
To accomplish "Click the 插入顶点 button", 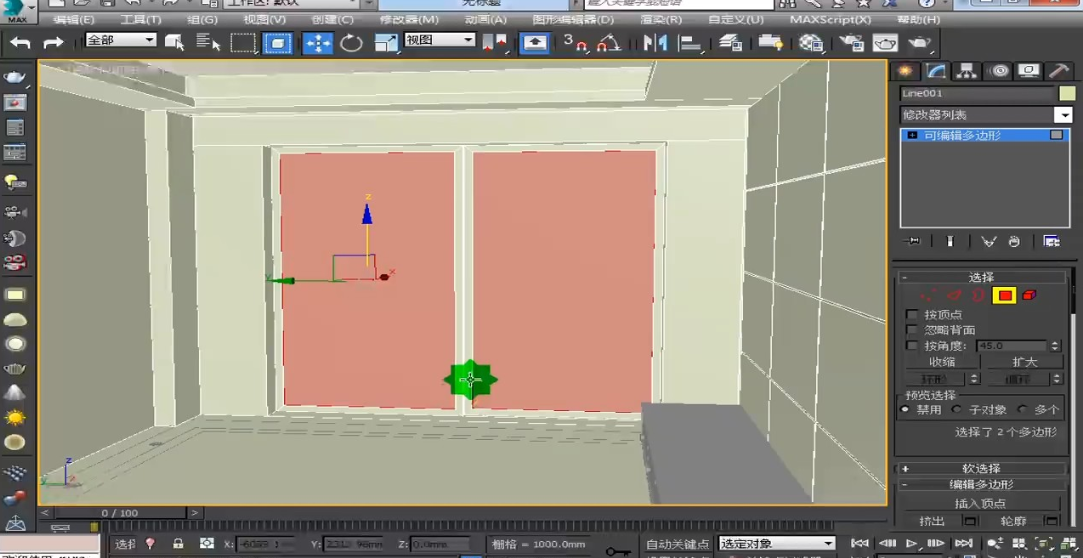I will [981, 503].
